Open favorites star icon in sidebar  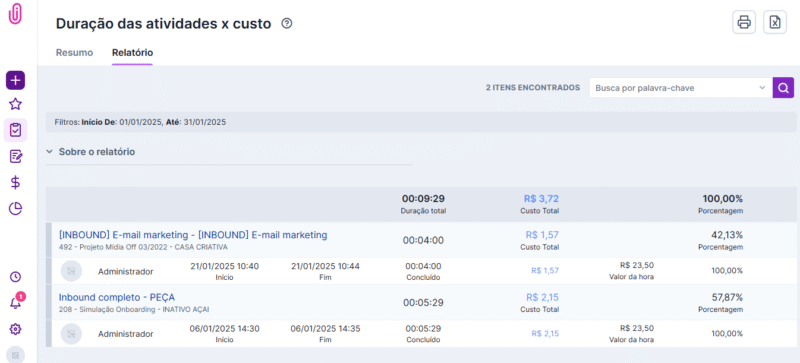(x=15, y=105)
